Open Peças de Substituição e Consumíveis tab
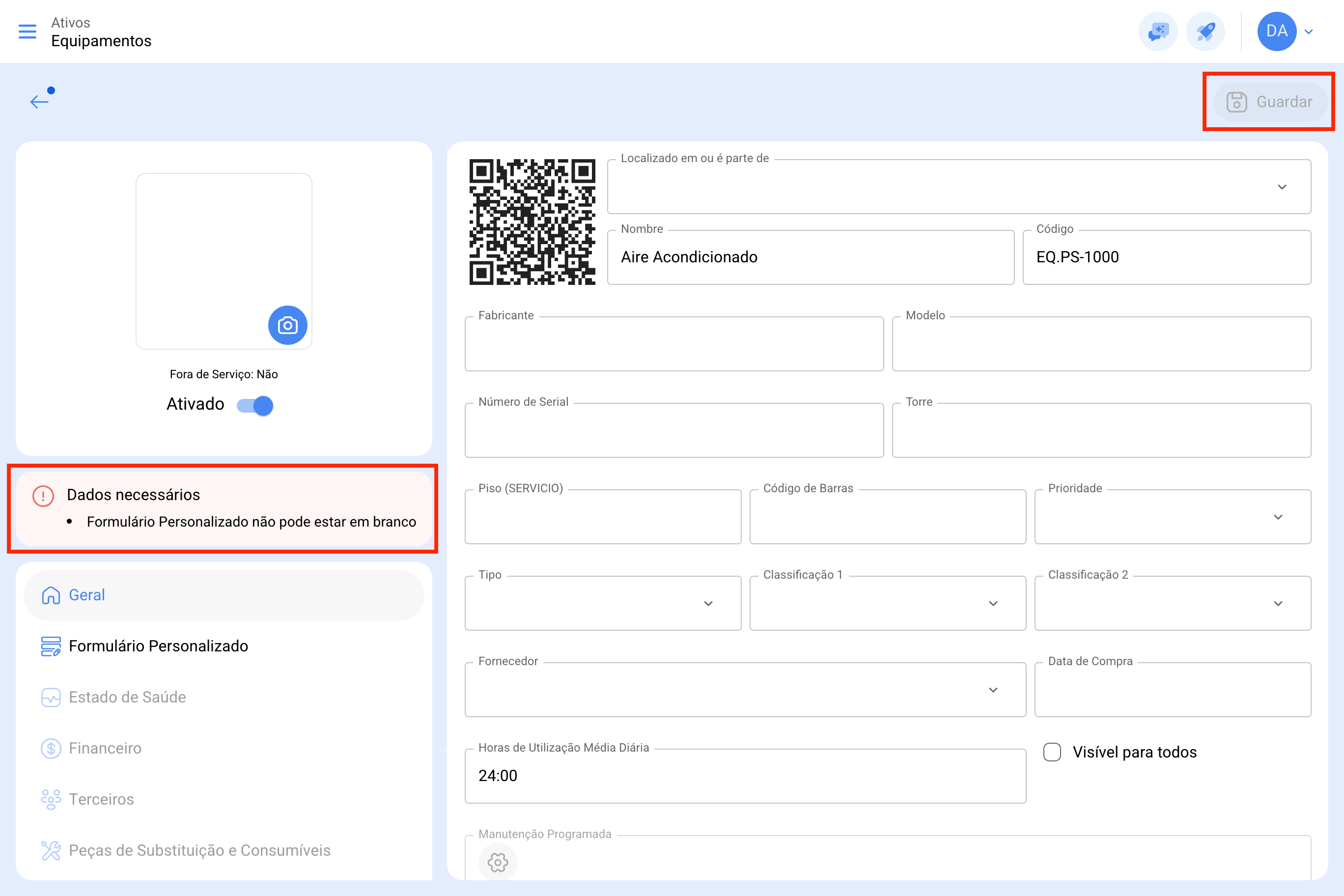The image size is (1344, 896). tap(224, 850)
